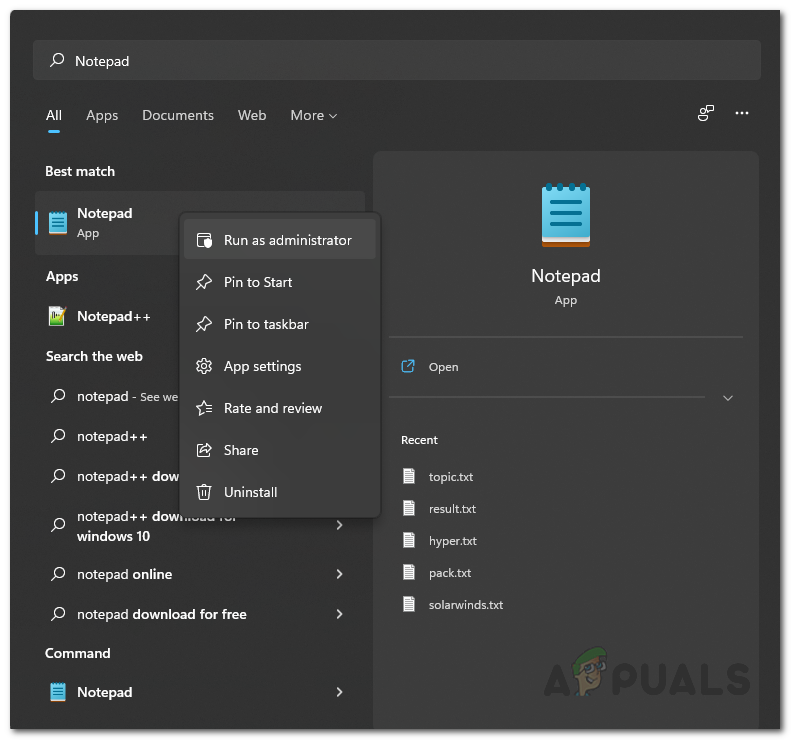Choose Run as administrator from context menu

point(279,239)
